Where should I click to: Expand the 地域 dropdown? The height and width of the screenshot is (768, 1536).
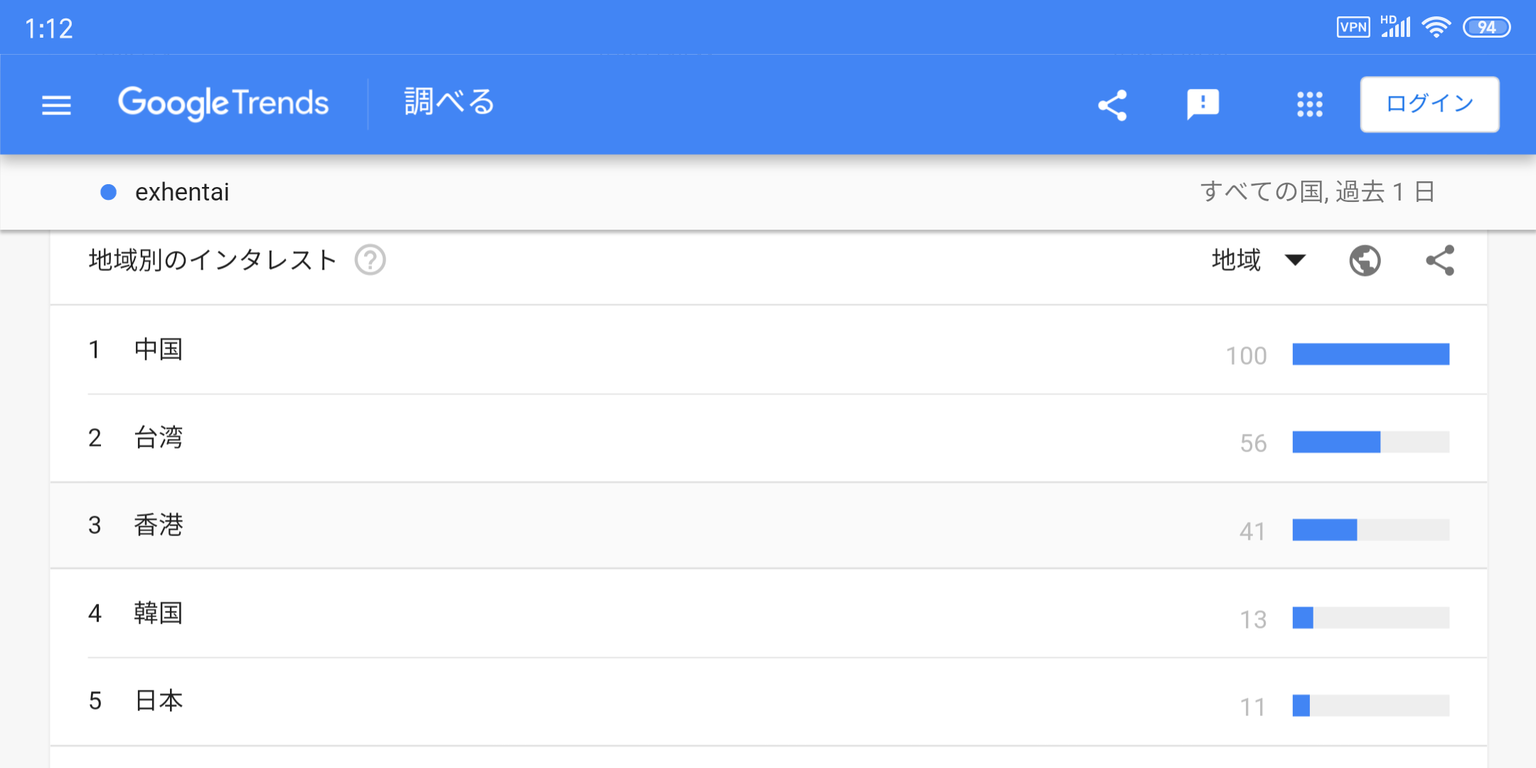(x=1258, y=261)
